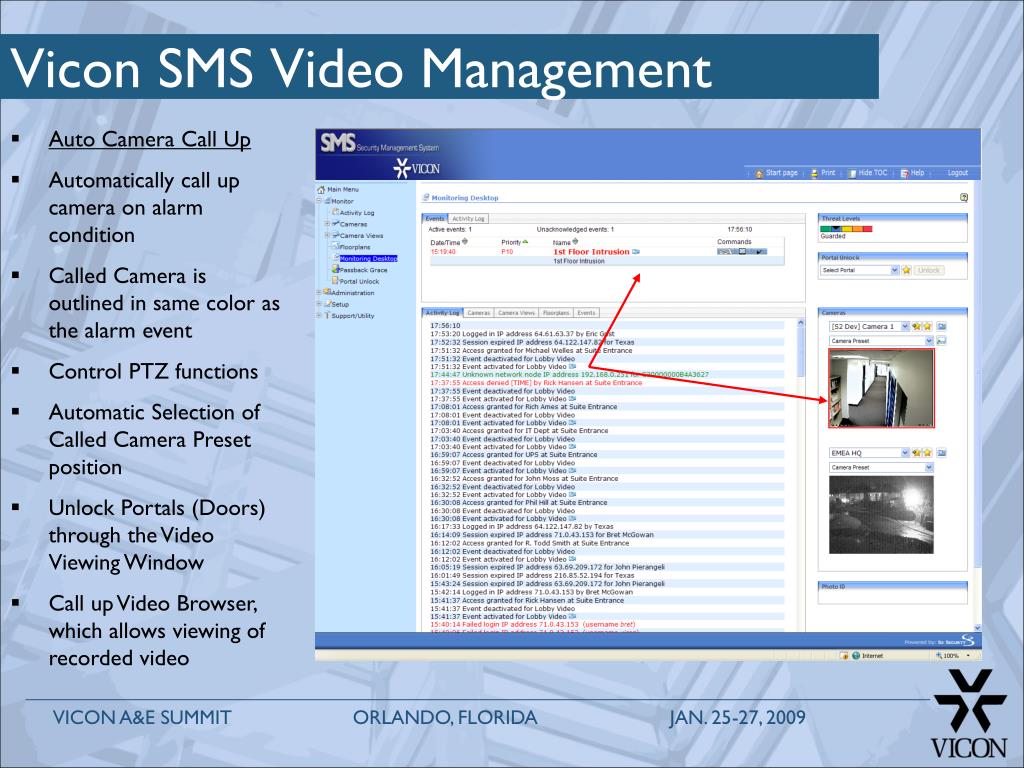Click the Name column sort arrow icon
1024x768 pixels.
point(575,242)
